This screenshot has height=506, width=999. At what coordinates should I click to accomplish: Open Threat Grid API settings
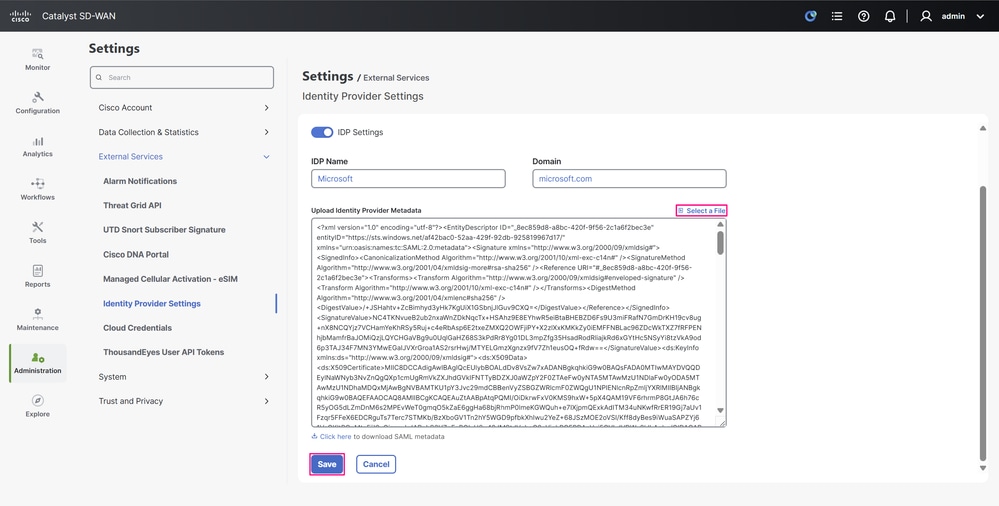[x=133, y=205]
